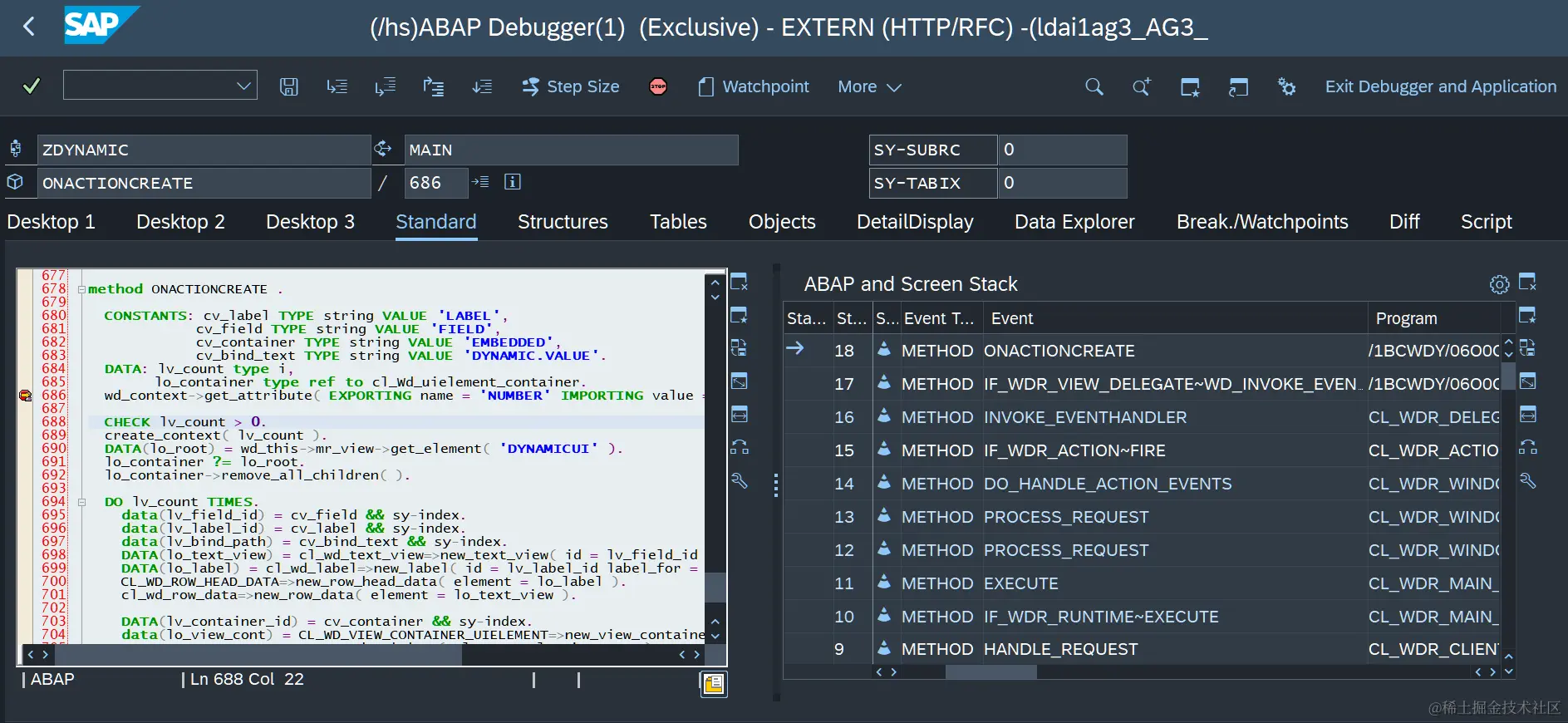
Task: Click the stack table horizontal scrollbar
Action: pyautogui.click(x=990, y=671)
